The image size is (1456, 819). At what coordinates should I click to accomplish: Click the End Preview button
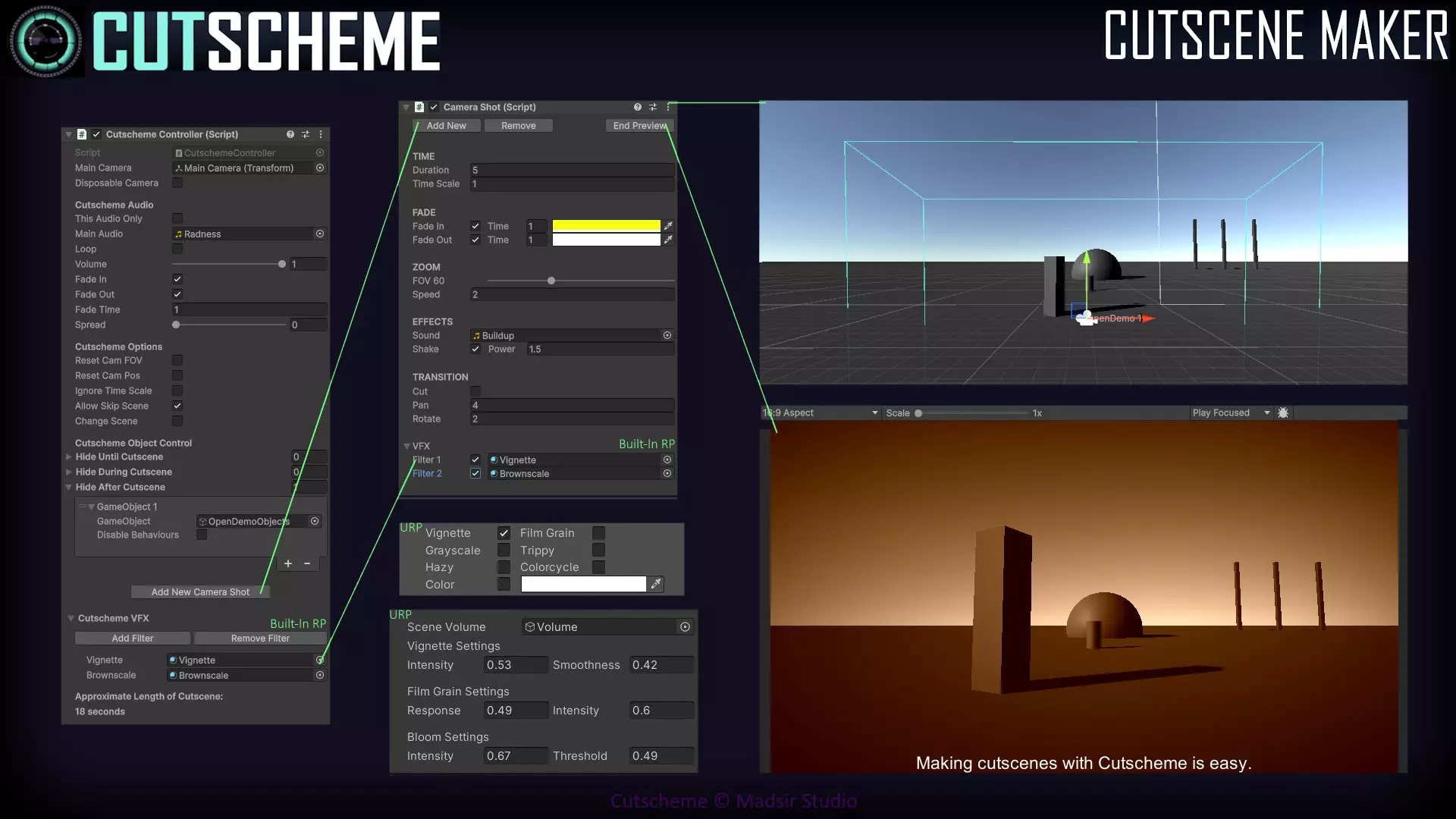(x=640, y=126)
